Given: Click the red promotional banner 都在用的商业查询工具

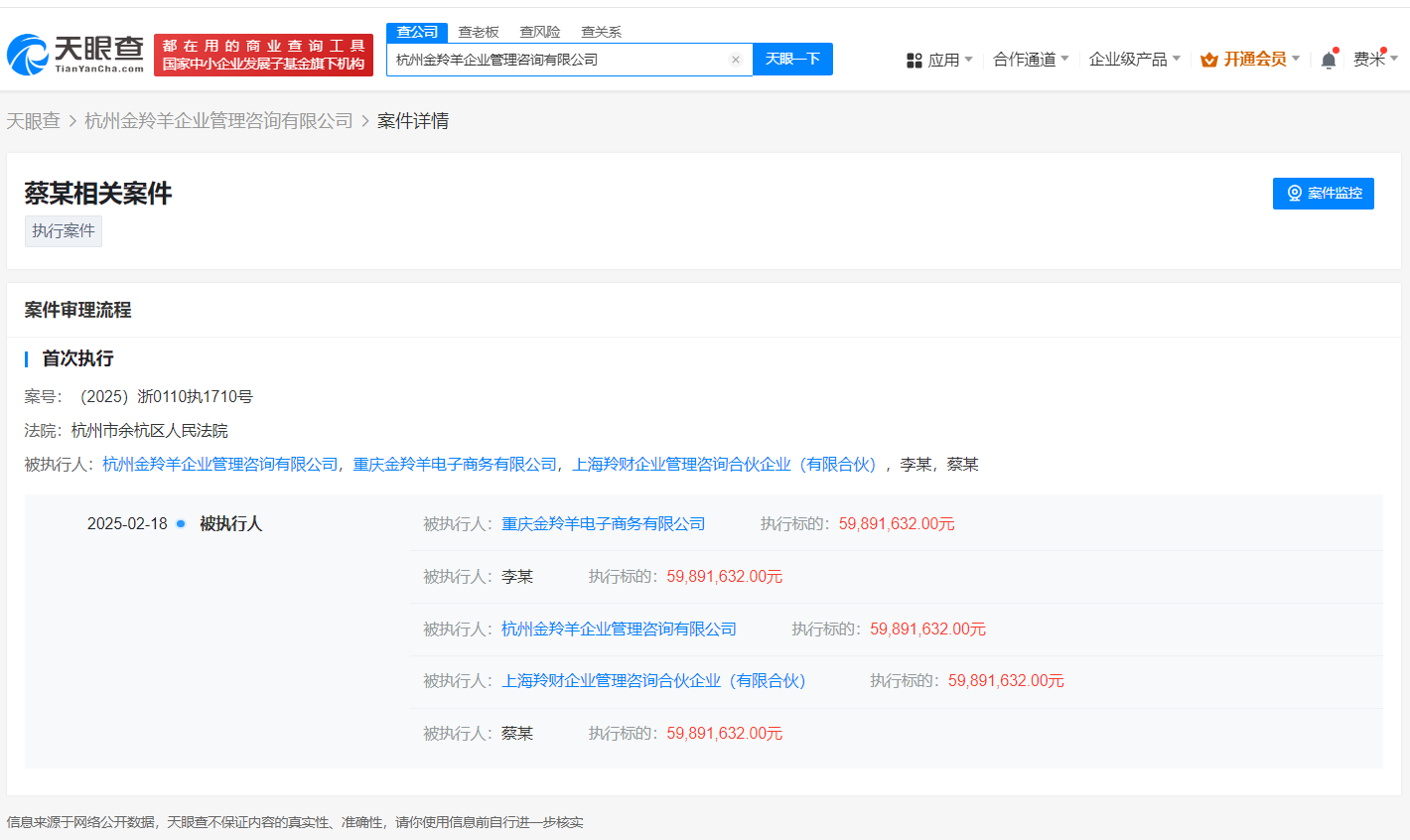Looking at the screenshot, I should coord(263,55).
